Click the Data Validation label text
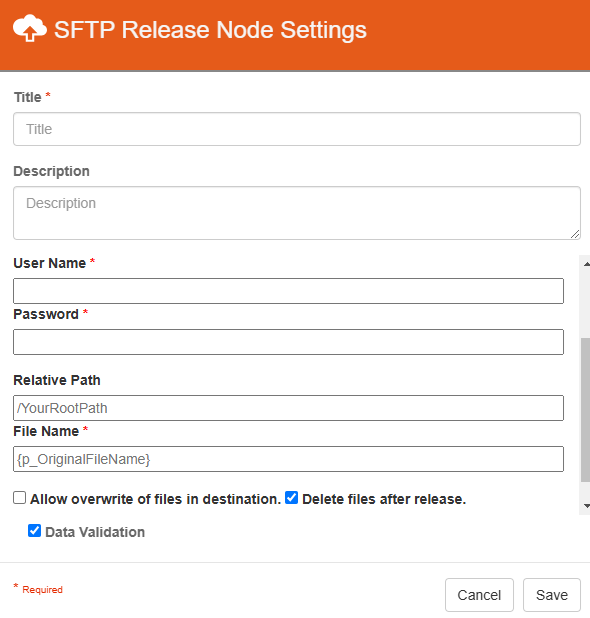Image resolution: width=590 pixels, height=618 pixels. click(95, 532)
